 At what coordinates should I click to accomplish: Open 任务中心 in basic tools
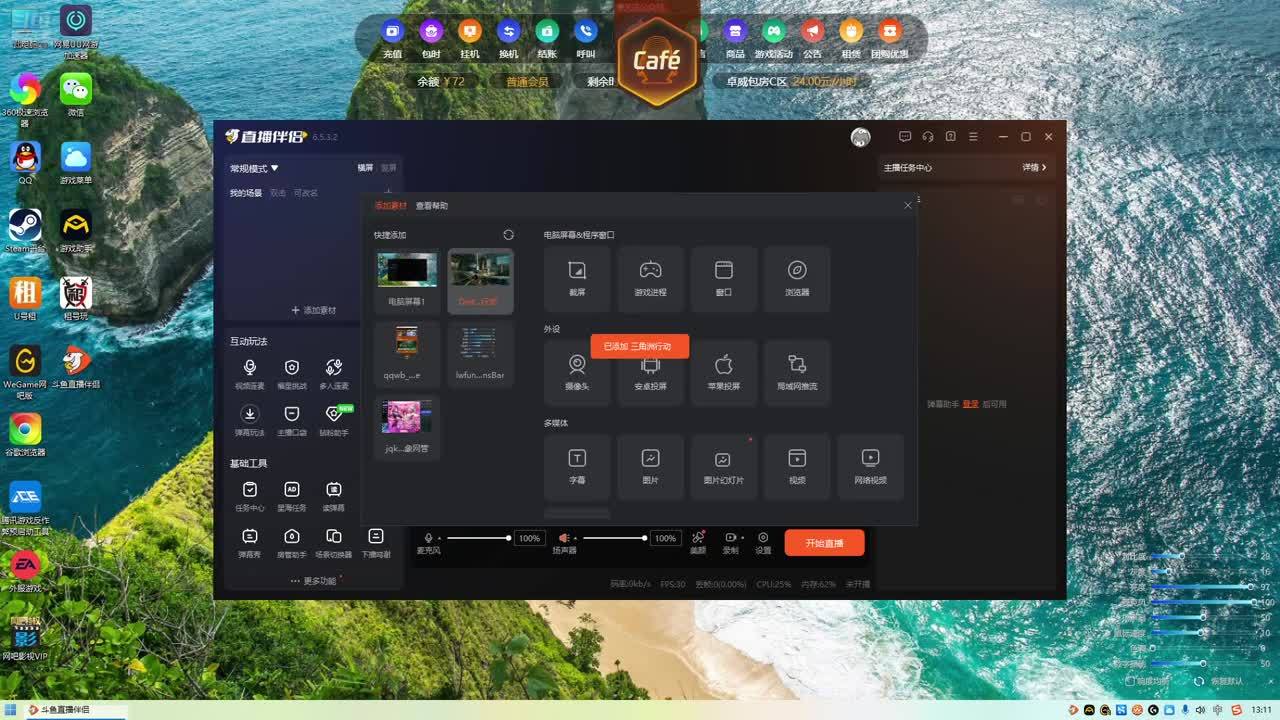(250, 495)
